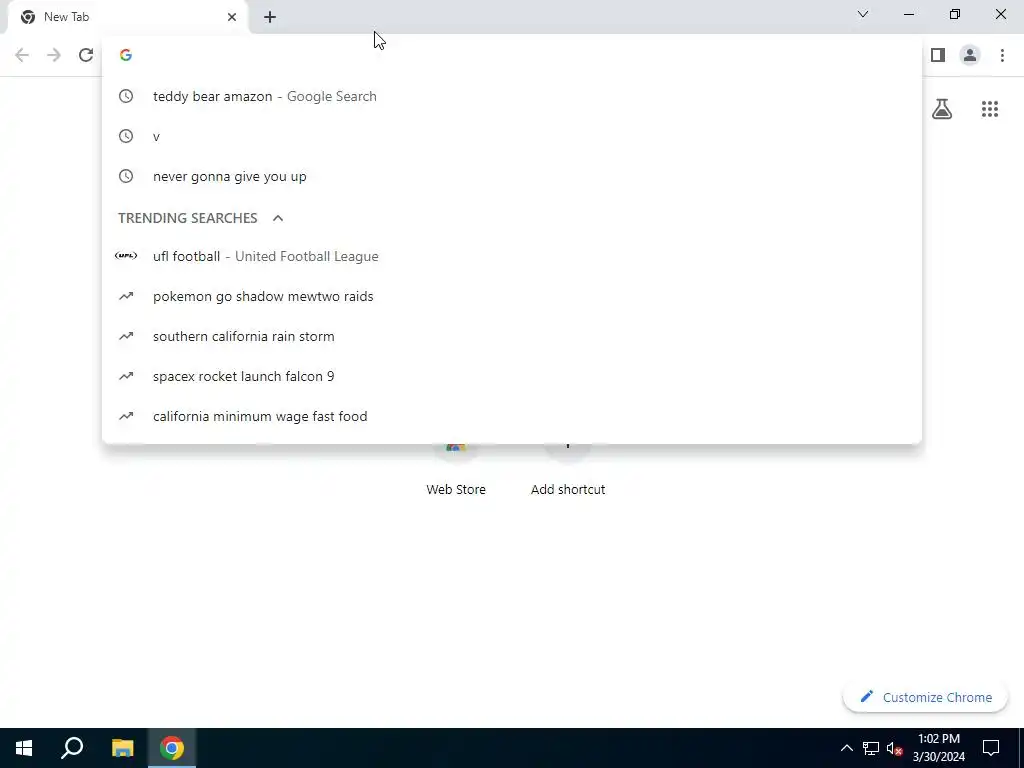Select the New Tab tab

pos(127,17)
